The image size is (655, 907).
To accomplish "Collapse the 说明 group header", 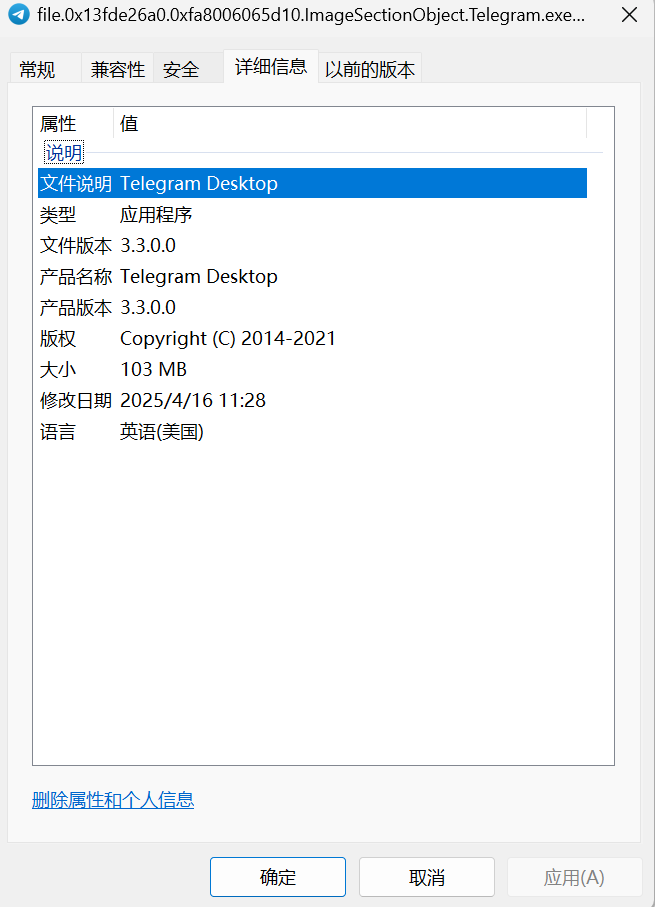I will tap(64, 153).
